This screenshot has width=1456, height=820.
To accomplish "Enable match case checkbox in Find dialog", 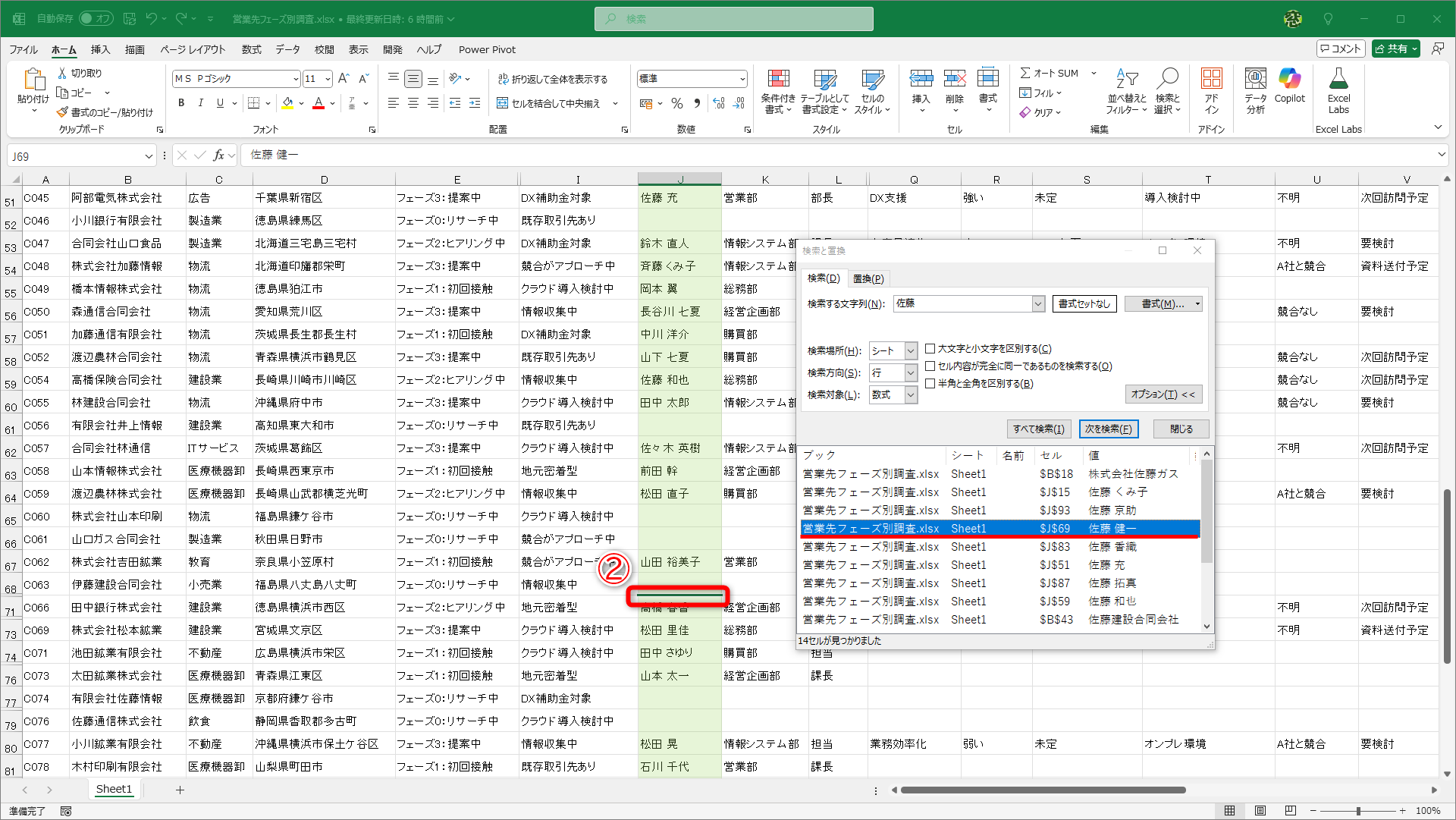I will click(x=930, y=349).
